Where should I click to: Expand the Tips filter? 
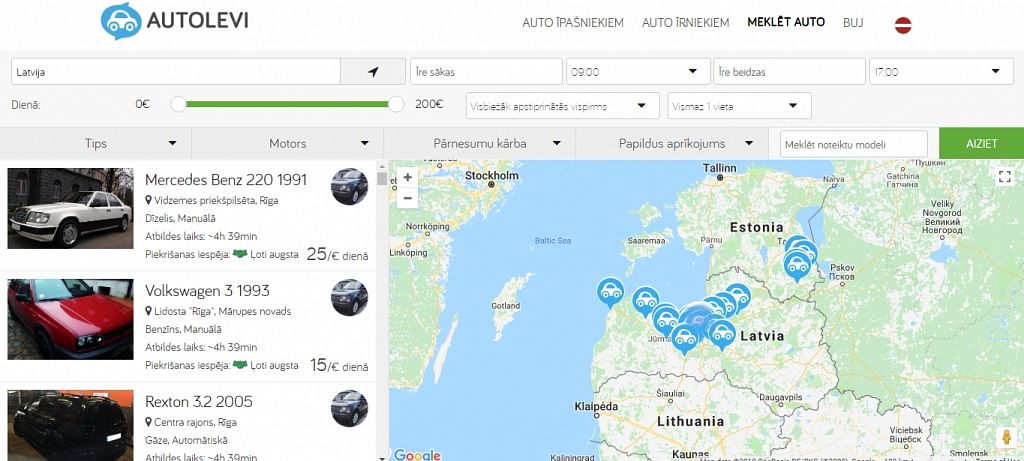tap(96, 144)
